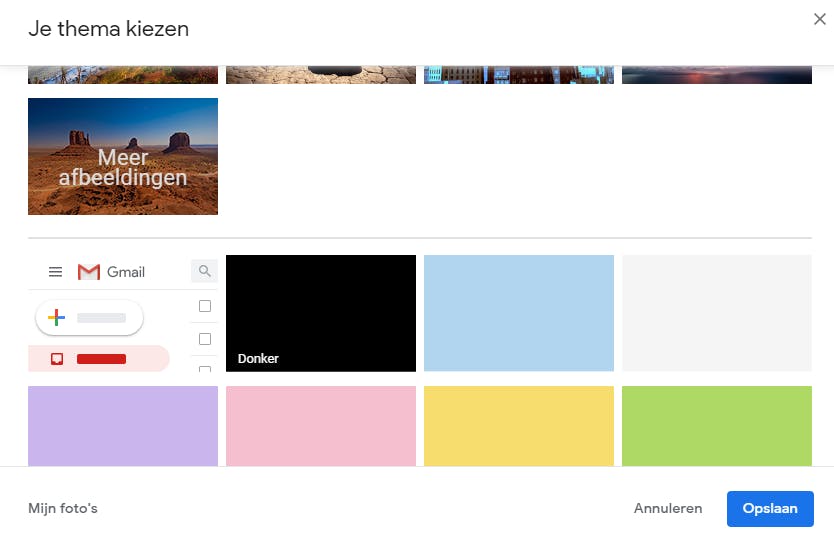
Task: Tick the second checkbox in Gmail preview
Action: pos(205,339)
